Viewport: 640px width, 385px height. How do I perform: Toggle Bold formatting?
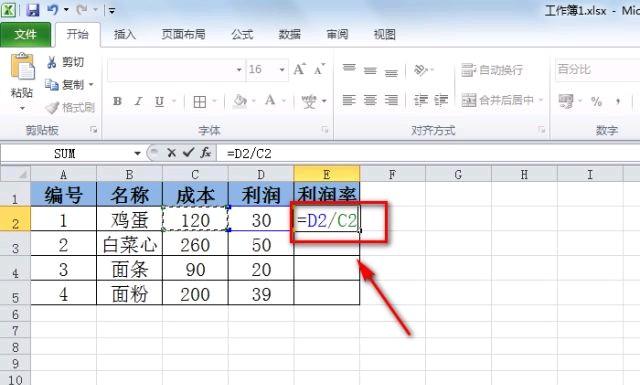coord(117,101)
